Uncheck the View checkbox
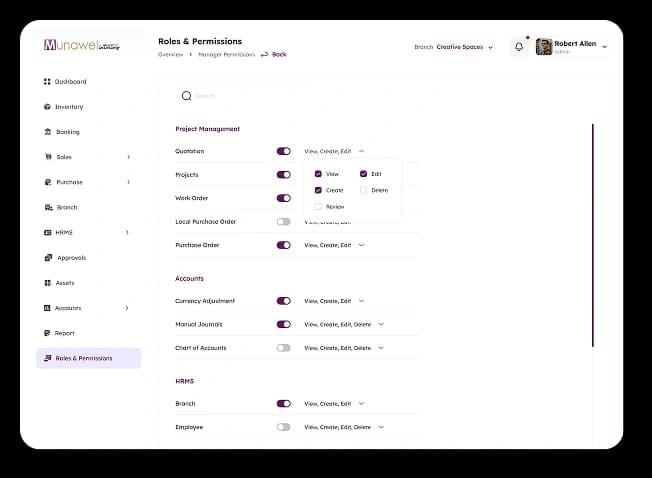The width and height of the screenshot is (652, 478). [318, 174]
